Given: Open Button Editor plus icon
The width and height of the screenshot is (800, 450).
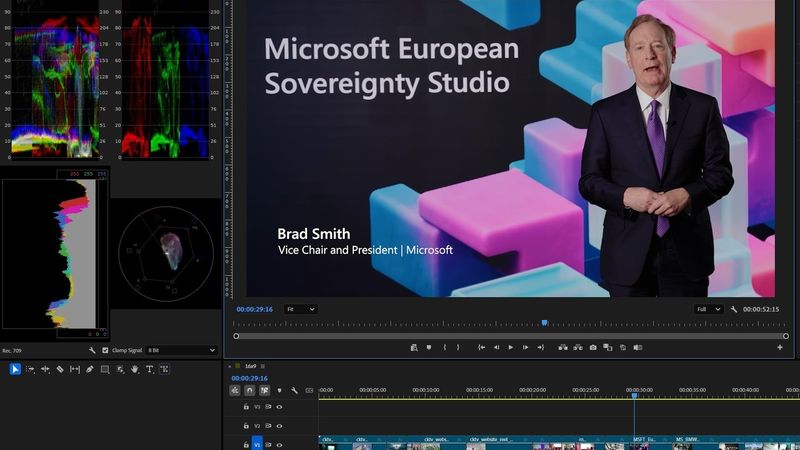Looking at the screenshot, I should coord(780,347).
